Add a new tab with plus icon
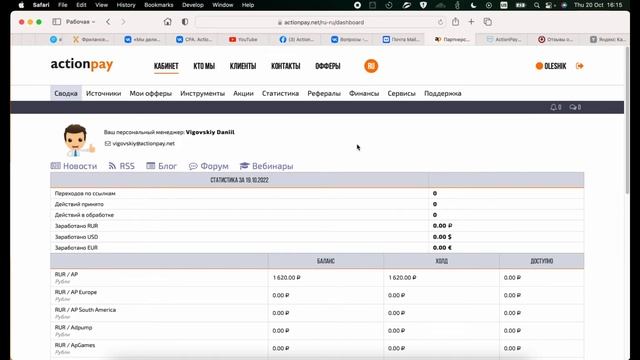This screenshot has width=640, height=360. pos(471,22)
